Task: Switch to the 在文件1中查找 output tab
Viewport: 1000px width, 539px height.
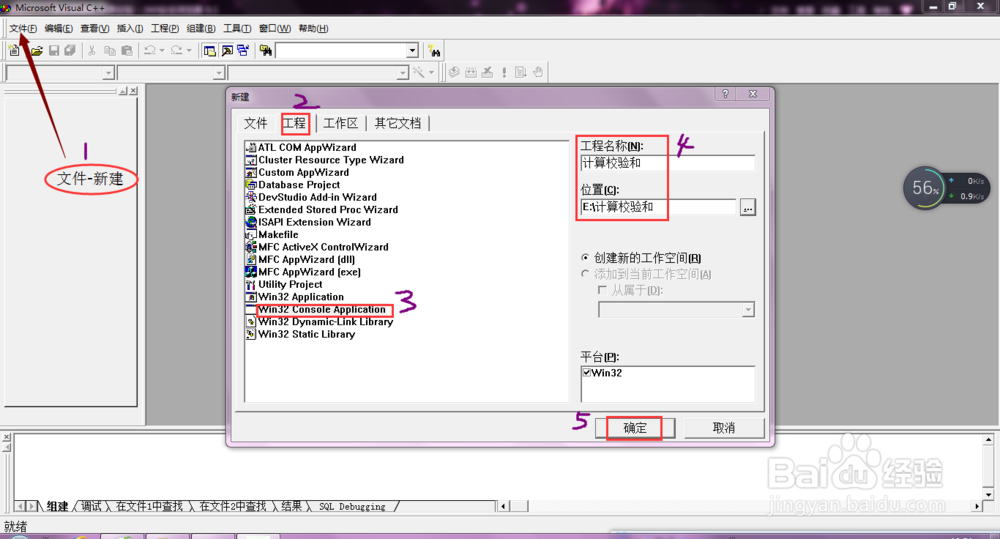Action: (149, 506)
